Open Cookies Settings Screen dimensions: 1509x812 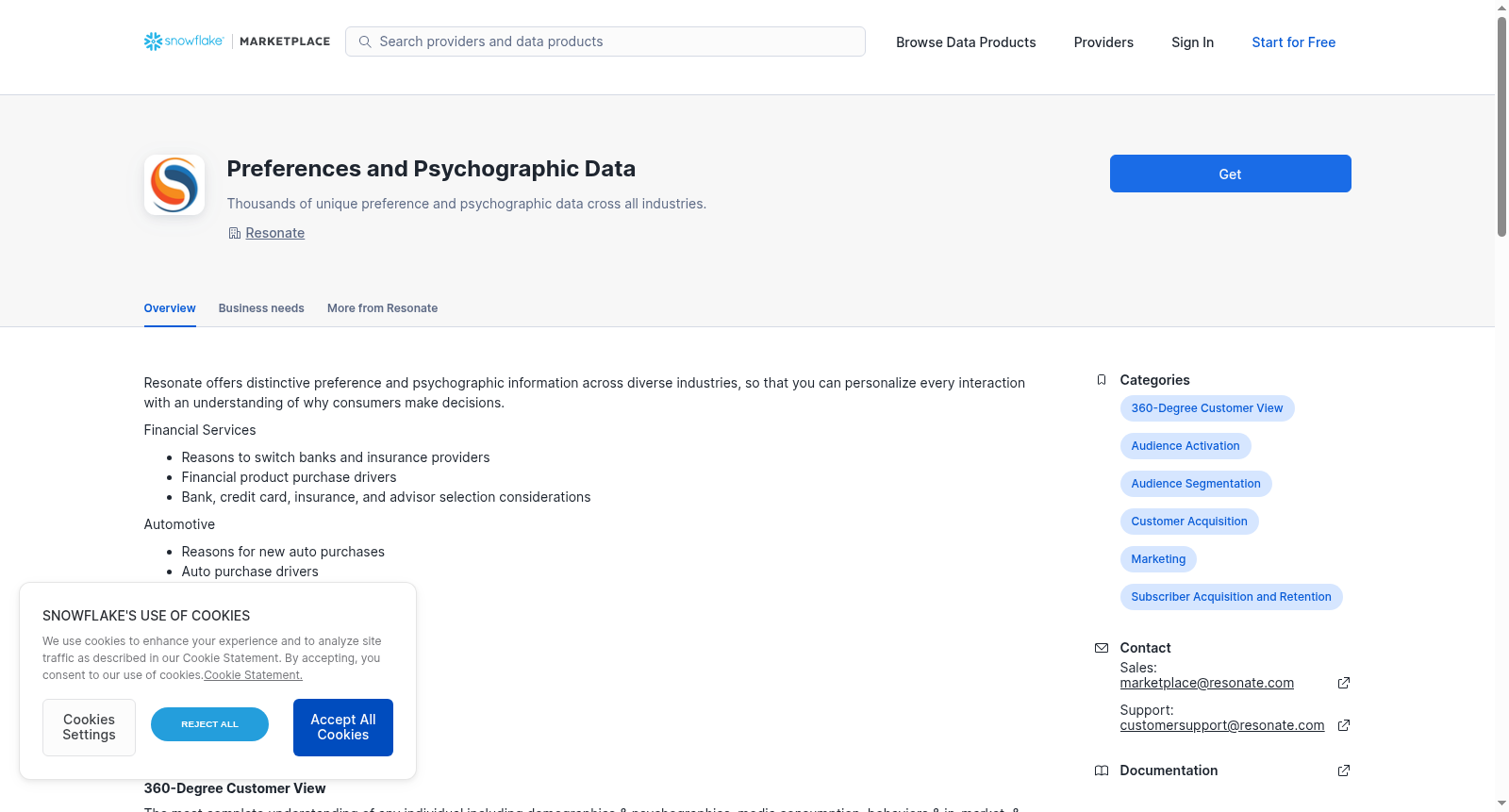(x=89, y=727)
